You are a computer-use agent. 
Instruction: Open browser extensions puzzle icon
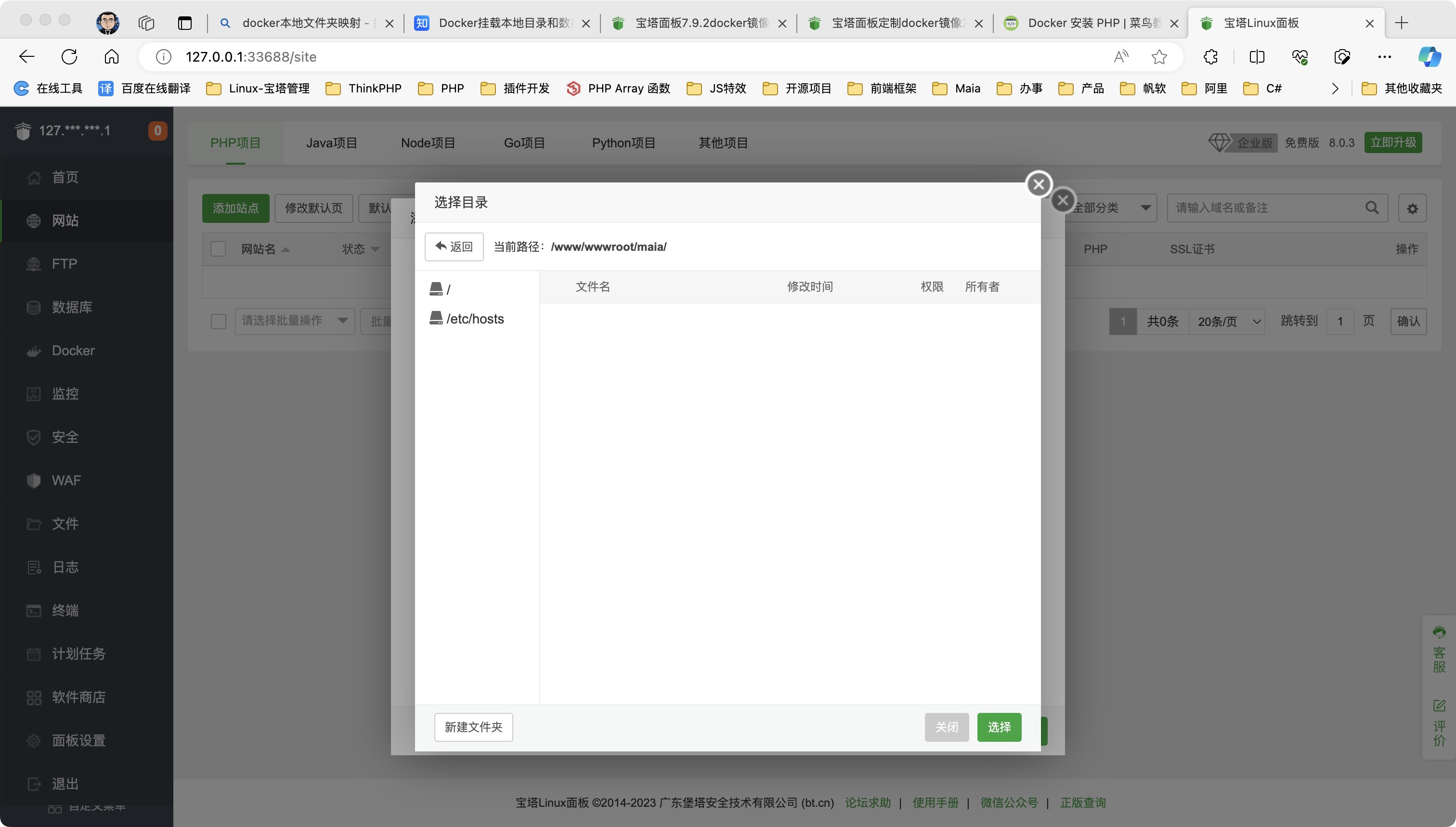pyautogui.click(x=1210, y=57)
